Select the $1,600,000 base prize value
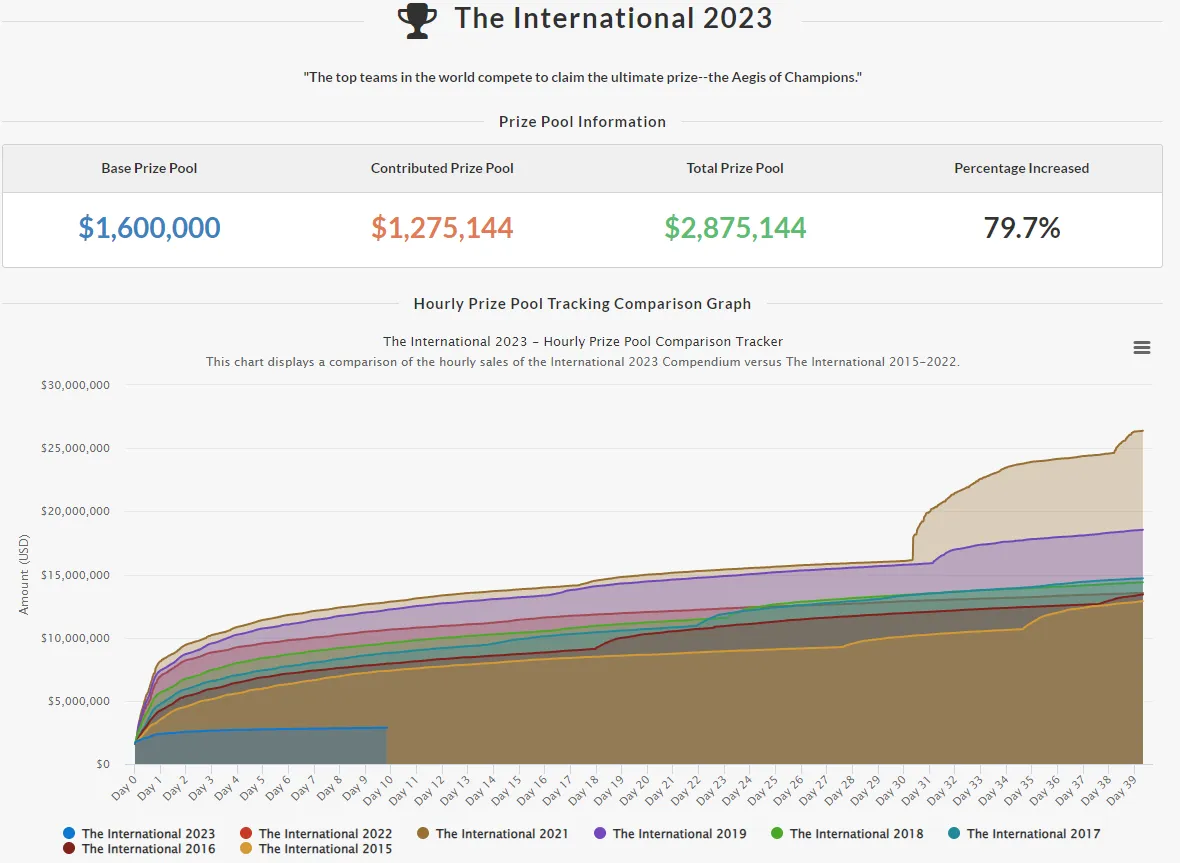Viewport: 1180px width, 863px height. pos(149,228)
